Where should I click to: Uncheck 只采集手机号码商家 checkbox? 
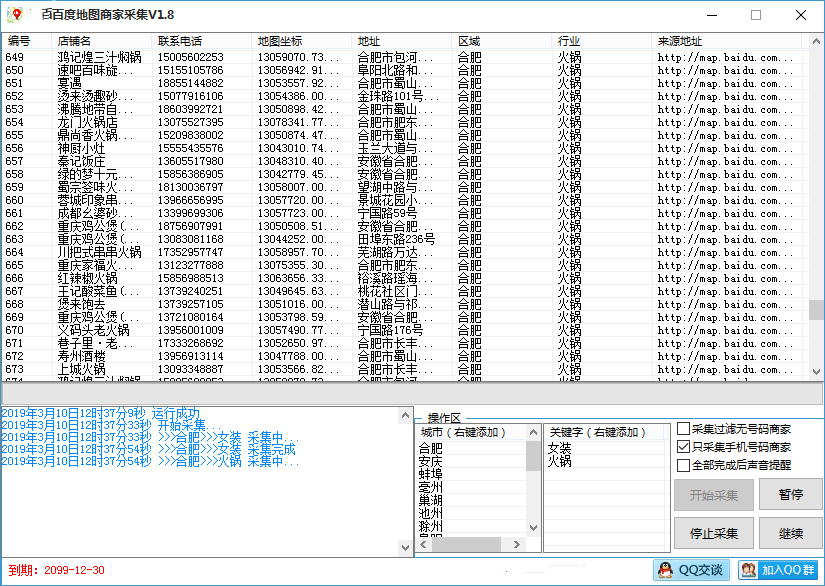click(x=683, y=447)
